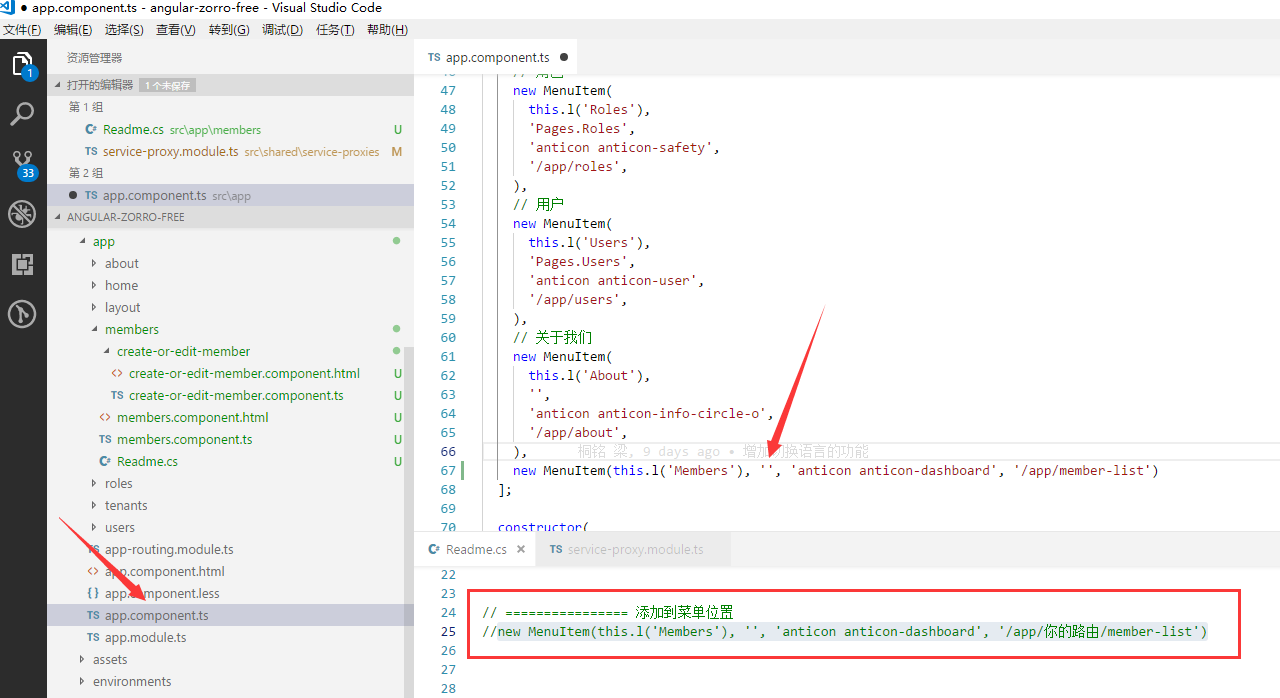The image size is (1280, 698).
Task: Open the 文件(F) menu
Action: pos(22,30)
